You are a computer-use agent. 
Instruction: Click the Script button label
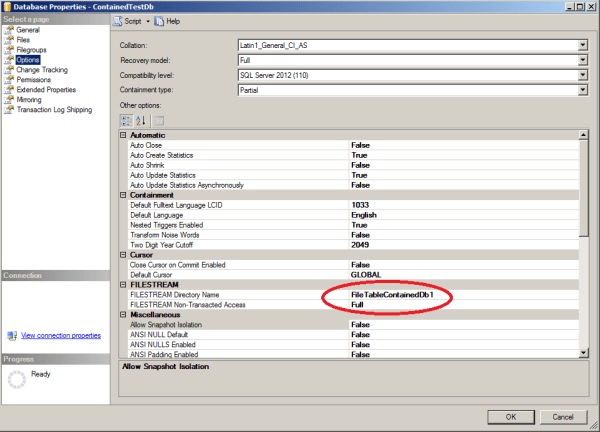tap(133, 21)
